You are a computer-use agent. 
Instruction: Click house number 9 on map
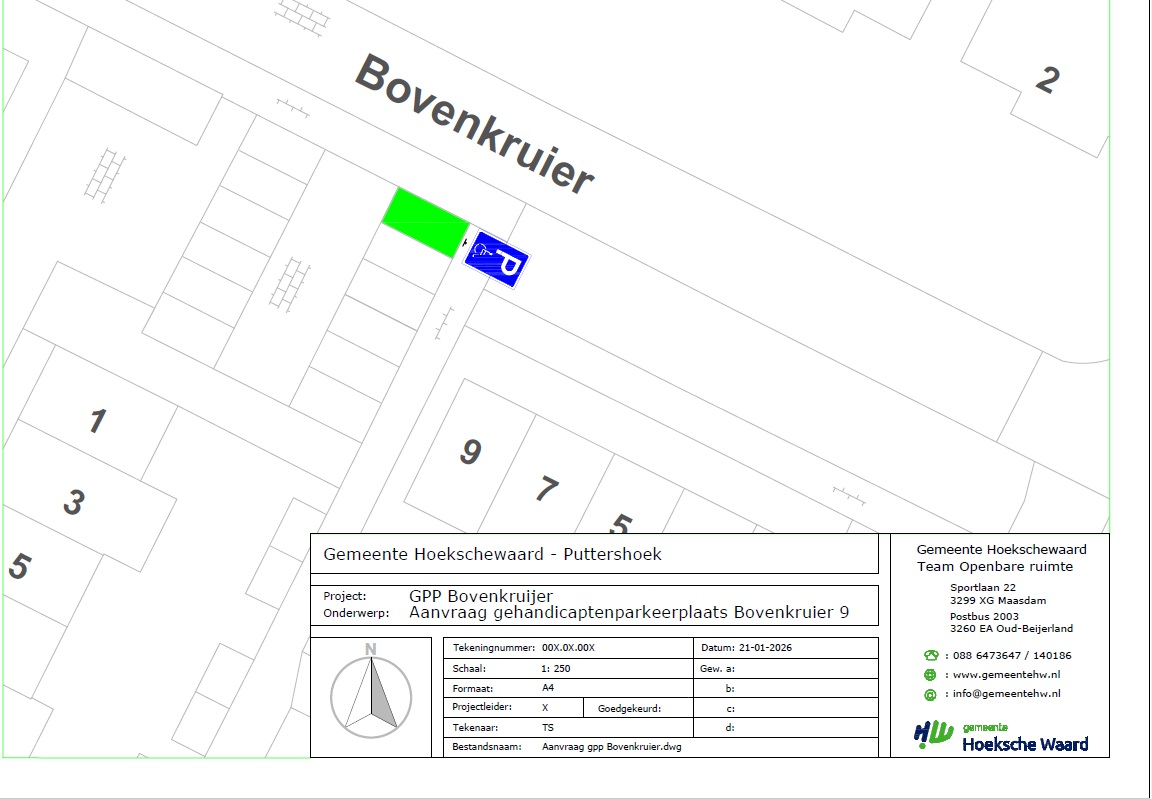[x=470, y=452]
